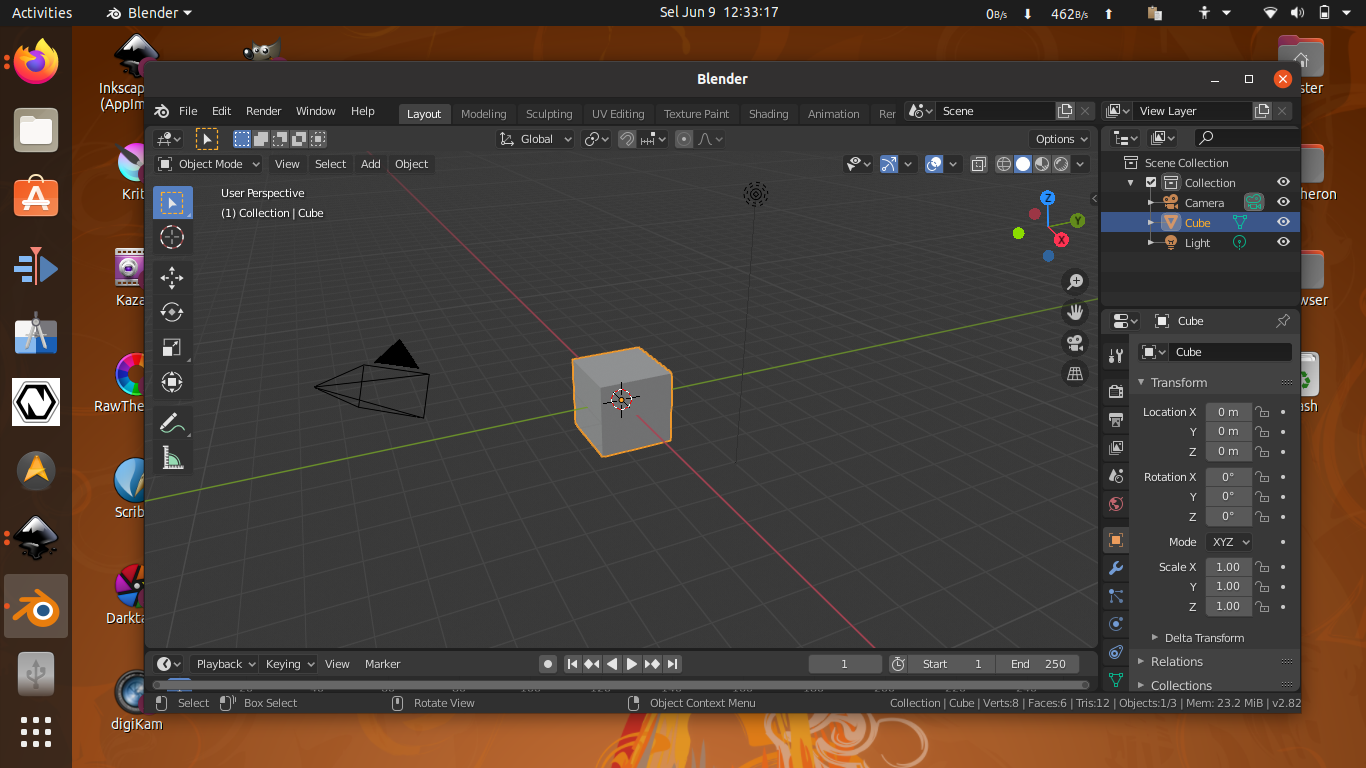Open the File menu
Screen dimensions: 1366x768
pyautogui.click(x=188, y=111)
